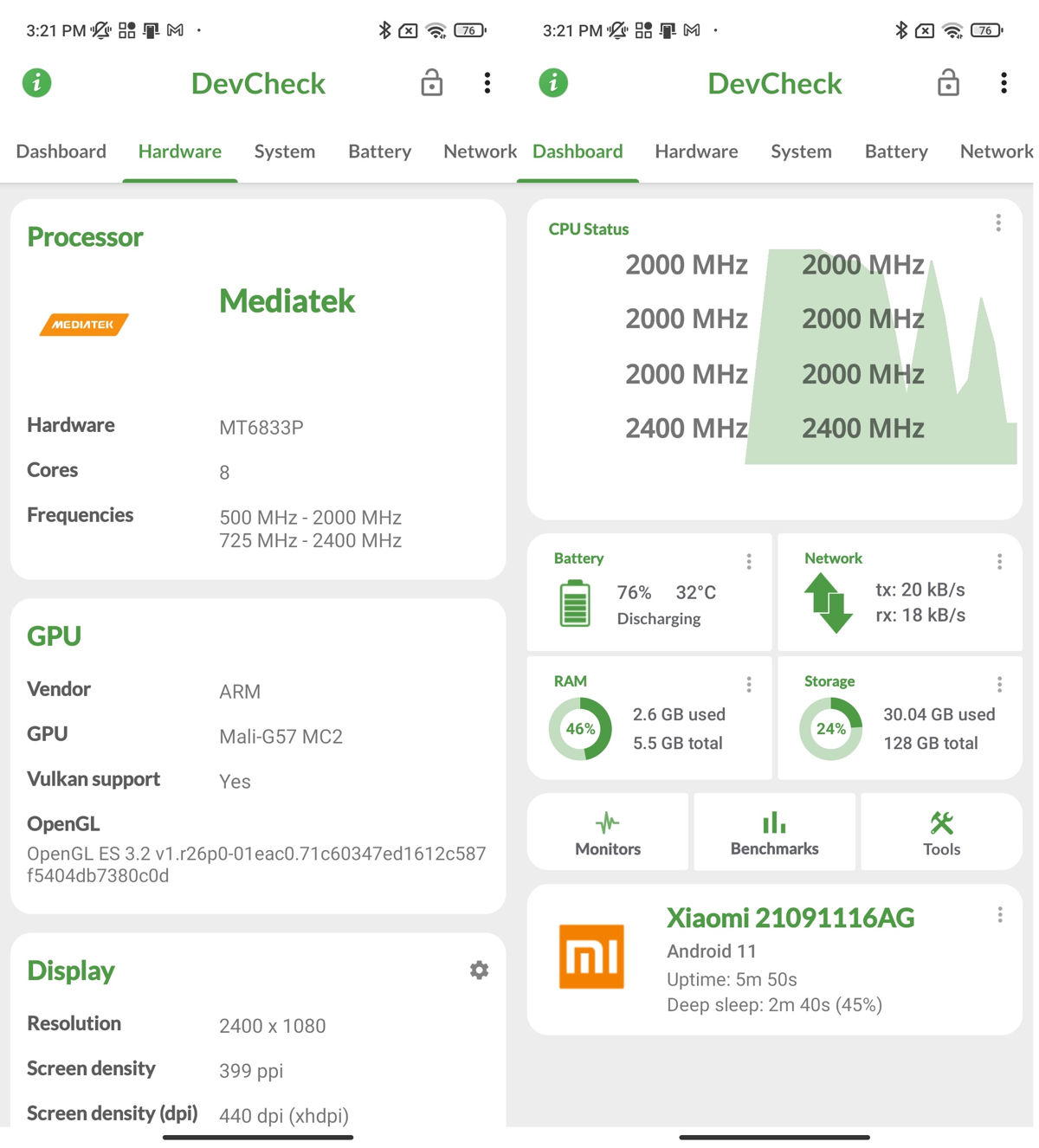Open the DevCheck overflow menu

tap(487, 83)
